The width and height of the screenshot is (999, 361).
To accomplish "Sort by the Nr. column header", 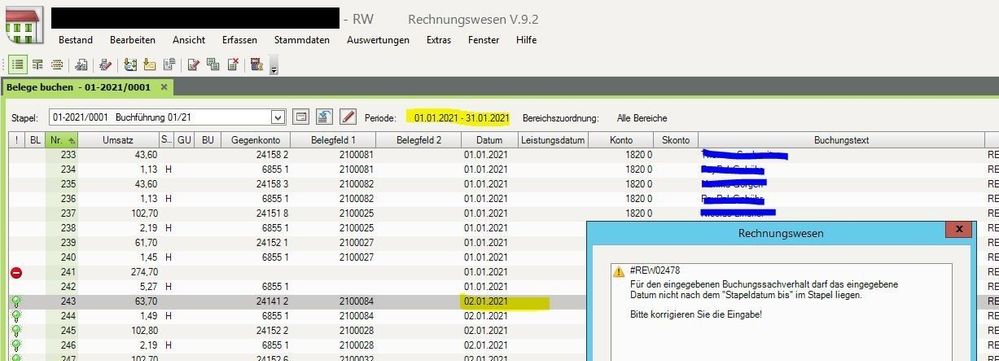I will click(61, 140).
